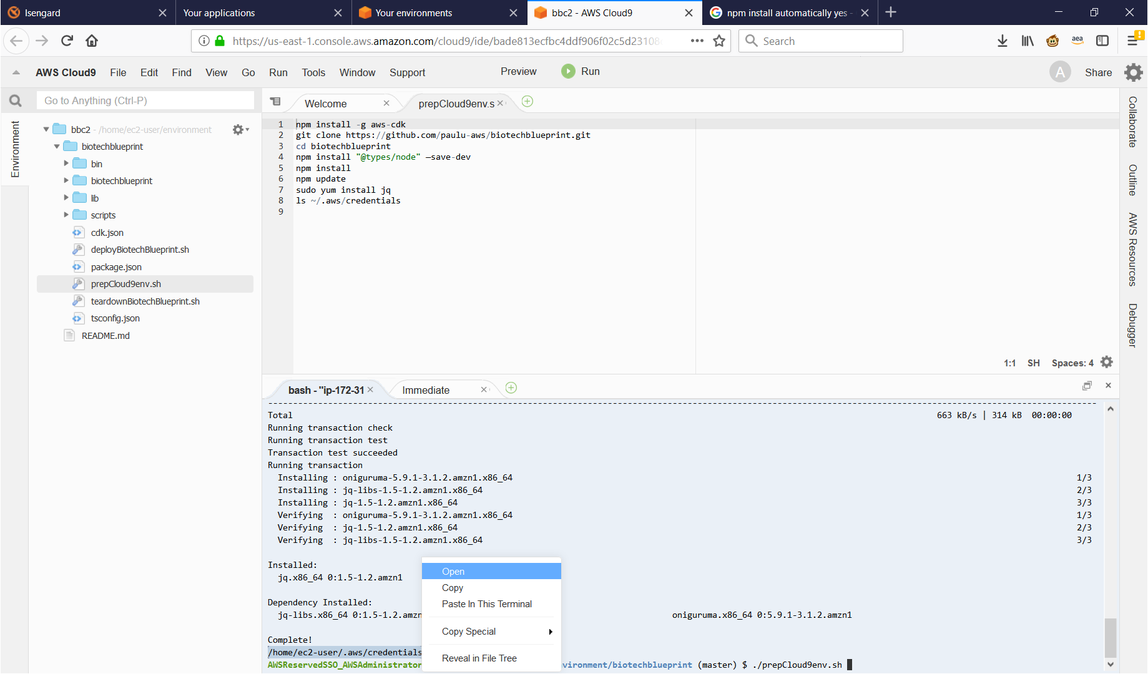The width and height of the screenshot is (1148, 674).
Task: Click the user avatar A icon
Action: click(x=1059, y=72)
